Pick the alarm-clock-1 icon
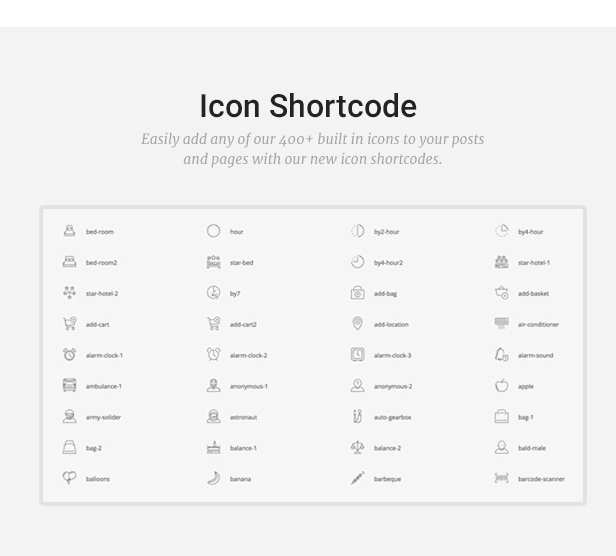The height and width of the screenshot is (556, 616). coord(70,354)
